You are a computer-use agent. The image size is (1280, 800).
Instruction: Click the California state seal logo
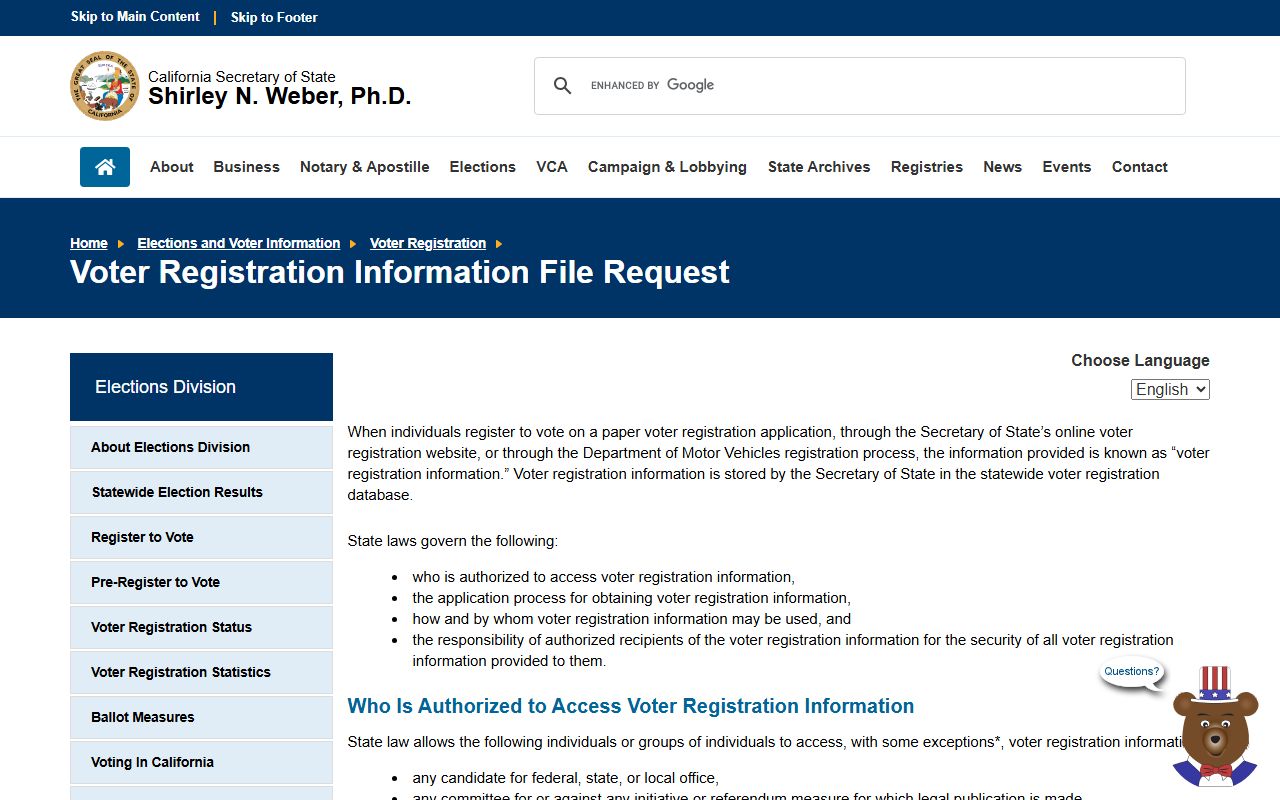point(104,86)
